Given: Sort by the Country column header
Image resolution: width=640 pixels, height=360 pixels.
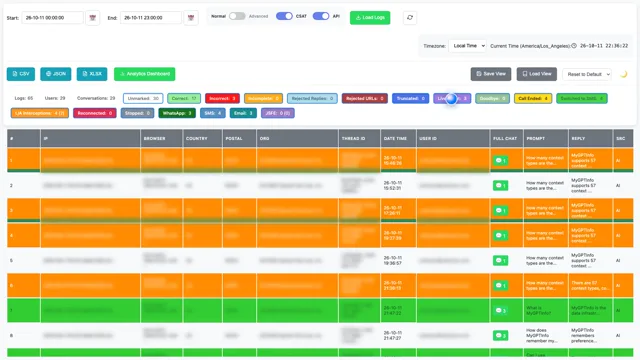Looking at the screenshot, I should tap(202, 138).
